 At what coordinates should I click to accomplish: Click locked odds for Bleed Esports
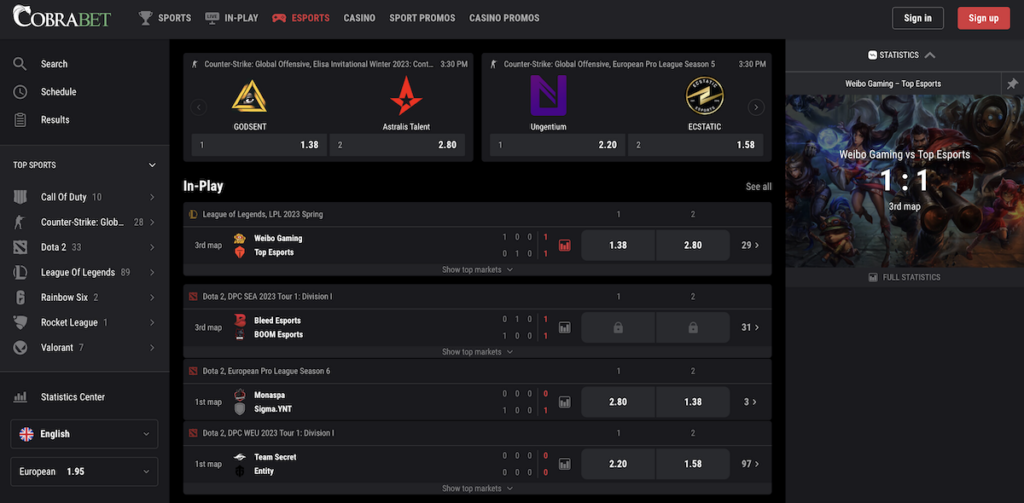point(618,328)
